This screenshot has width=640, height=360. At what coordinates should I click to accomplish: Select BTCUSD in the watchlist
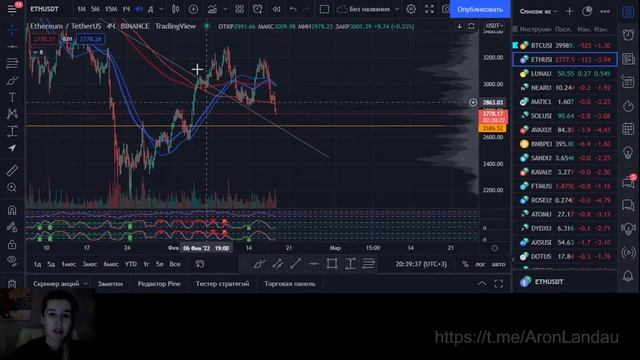point(564,45)
